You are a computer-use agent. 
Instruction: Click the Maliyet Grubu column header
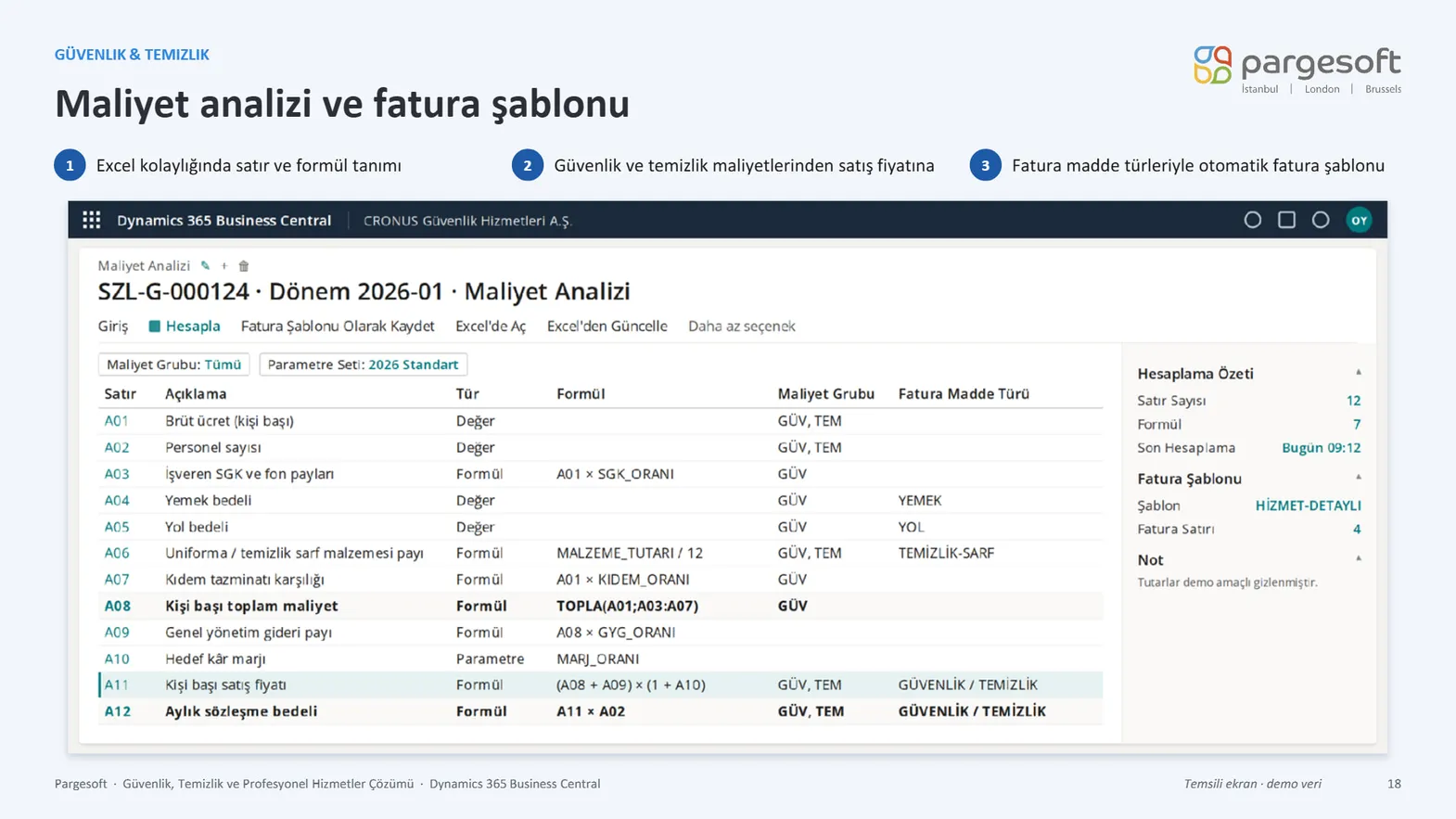826,394
